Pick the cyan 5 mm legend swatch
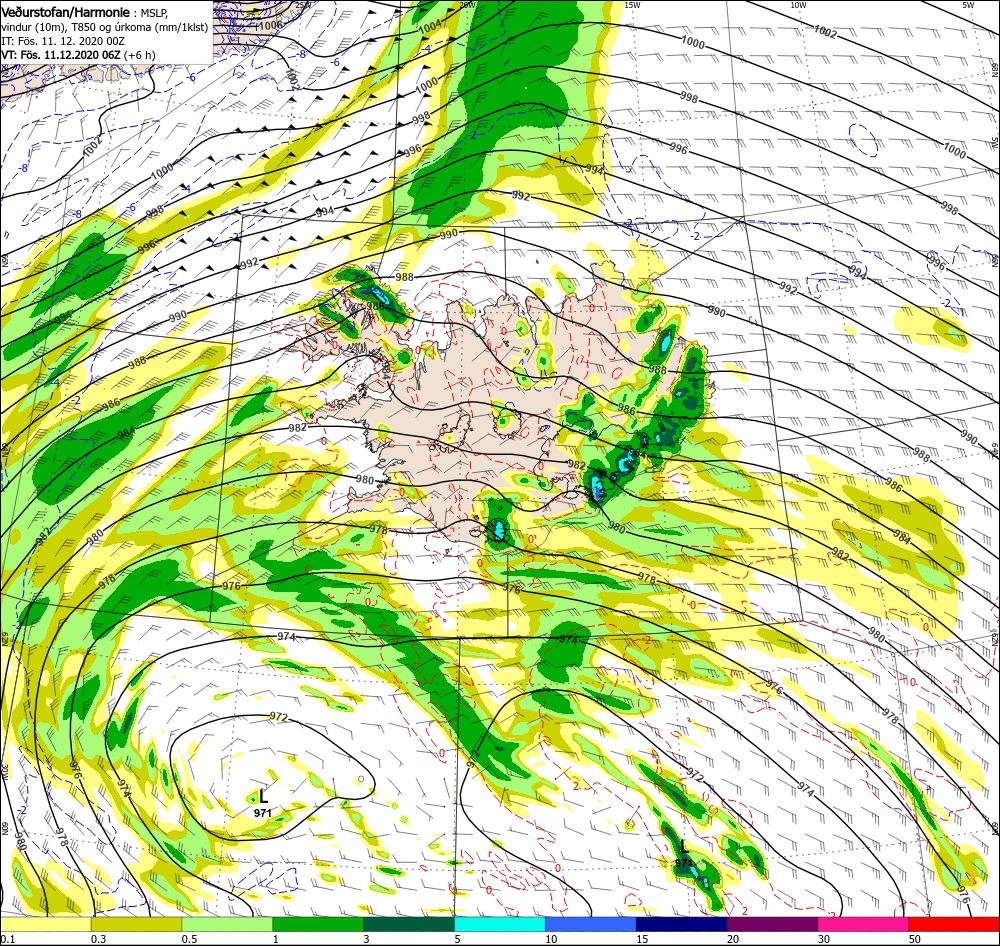The height and width of the screenshot is (946, 1000). (500, 924)
